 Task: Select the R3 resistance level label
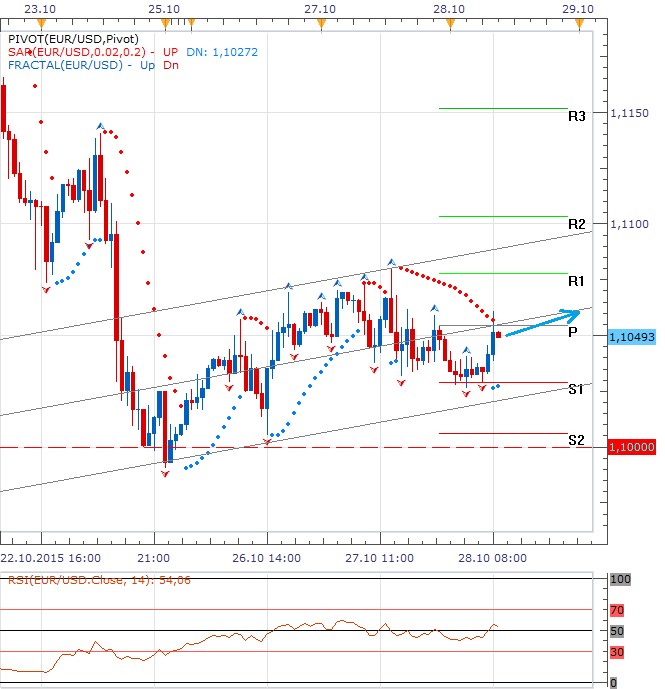(x=576, y=117)
